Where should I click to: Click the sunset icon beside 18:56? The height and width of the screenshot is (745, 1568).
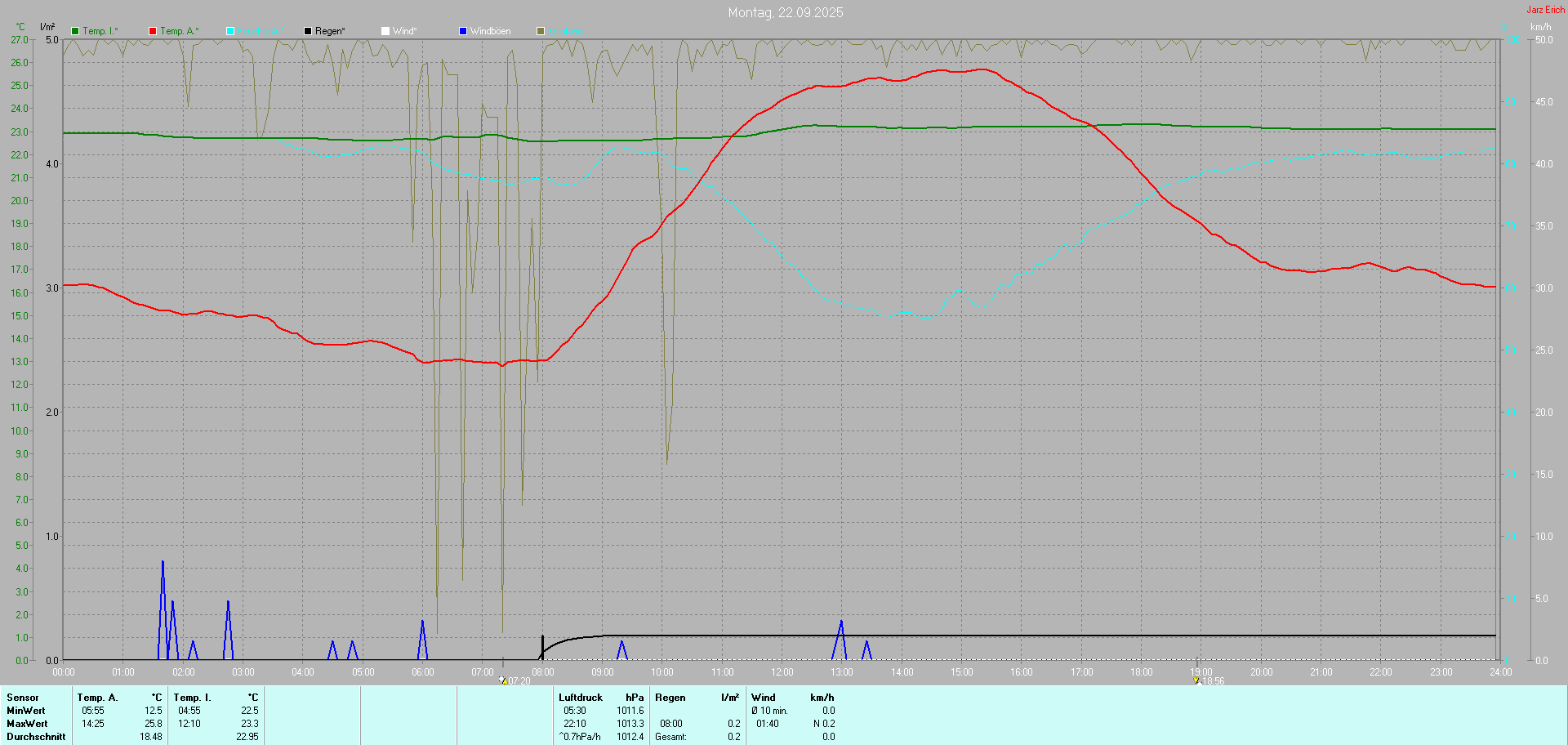(1196, 680)
